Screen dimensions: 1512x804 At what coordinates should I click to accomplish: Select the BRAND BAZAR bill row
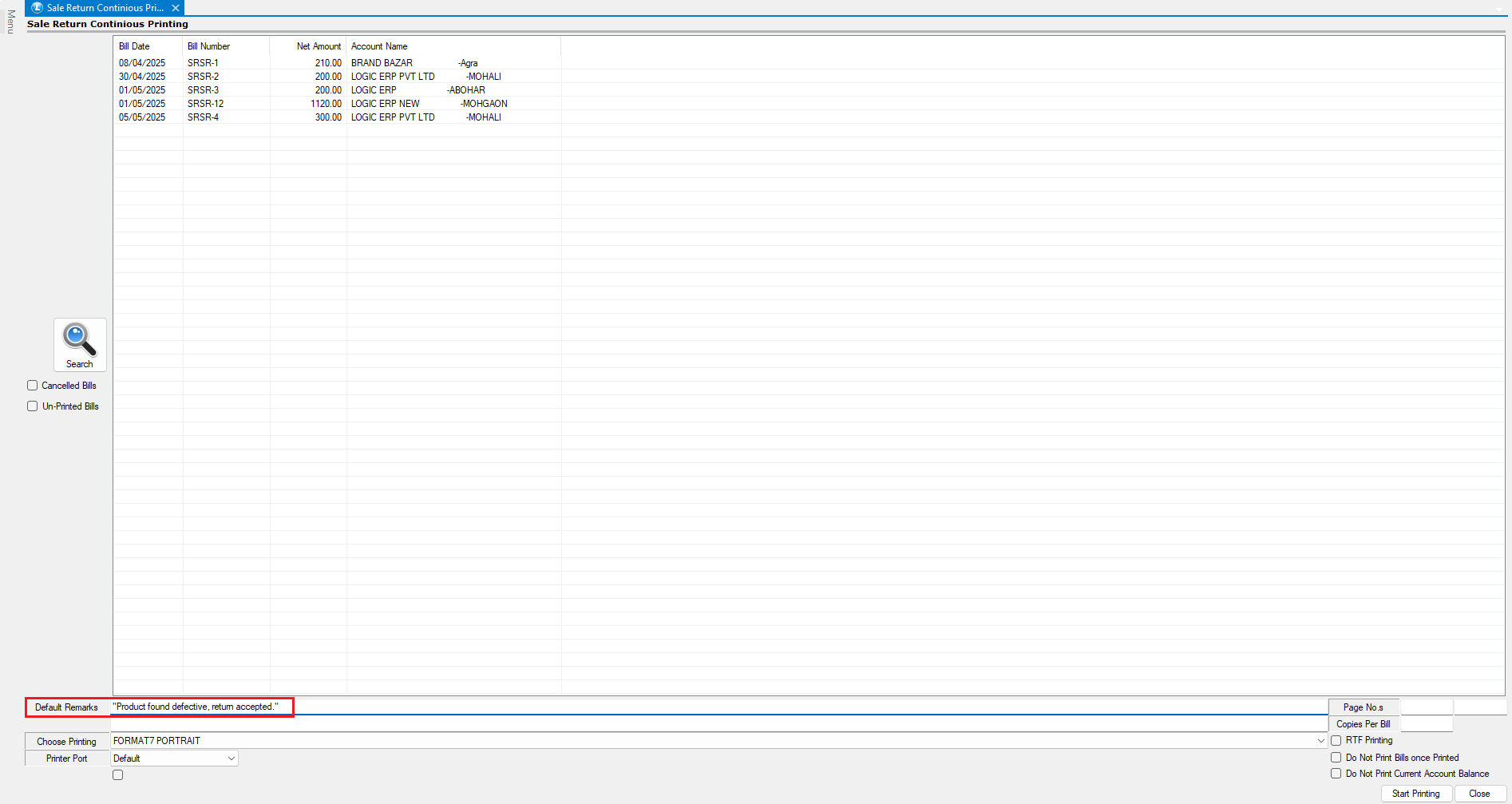(382, 63)
